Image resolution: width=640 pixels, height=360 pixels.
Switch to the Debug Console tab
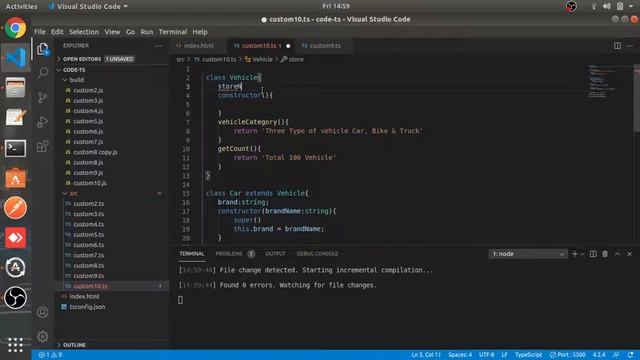pyautogui.click(x=317, y=254)
